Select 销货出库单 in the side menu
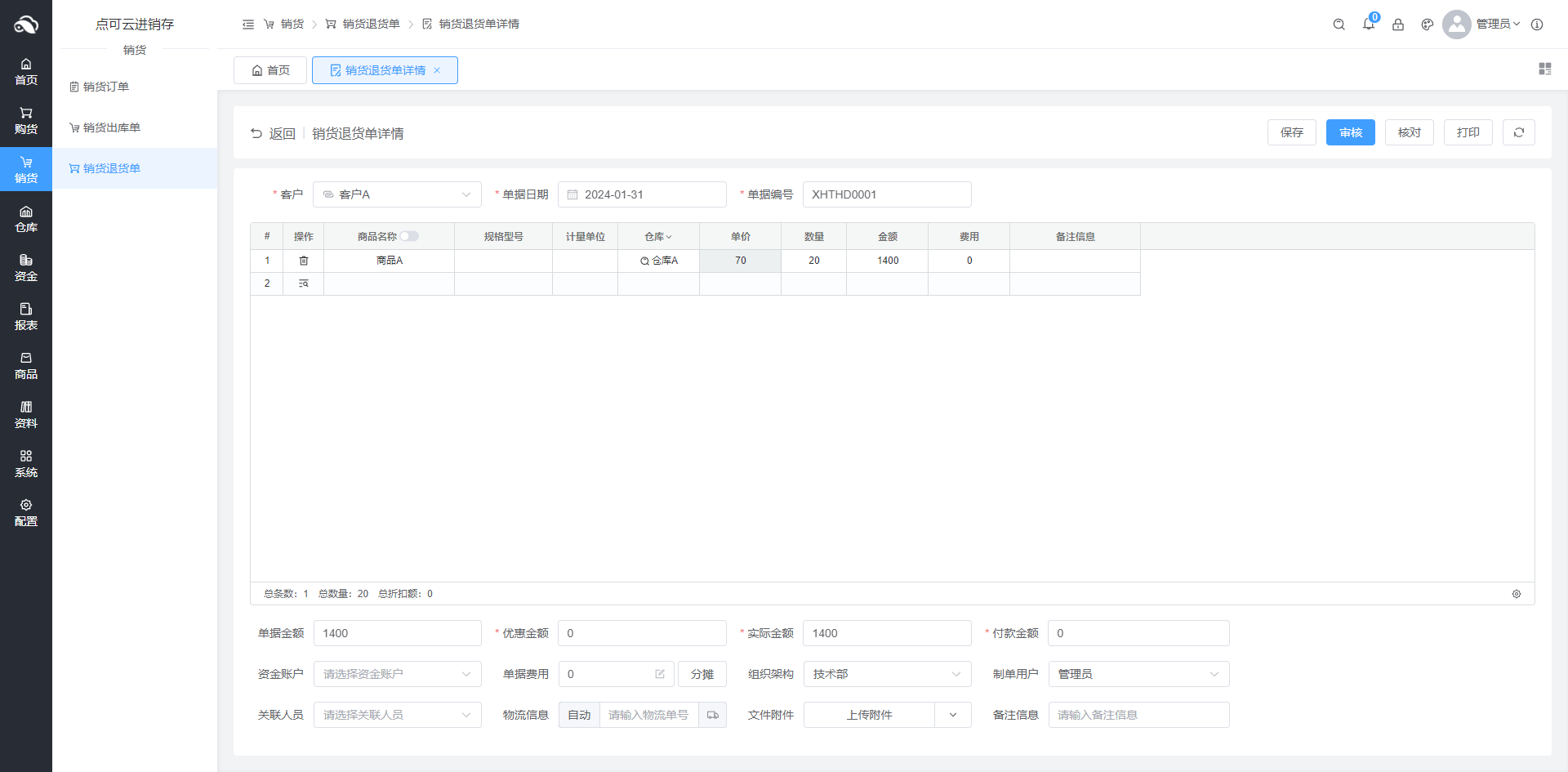This screenshot has width=1568, height=772. point(111,127)
